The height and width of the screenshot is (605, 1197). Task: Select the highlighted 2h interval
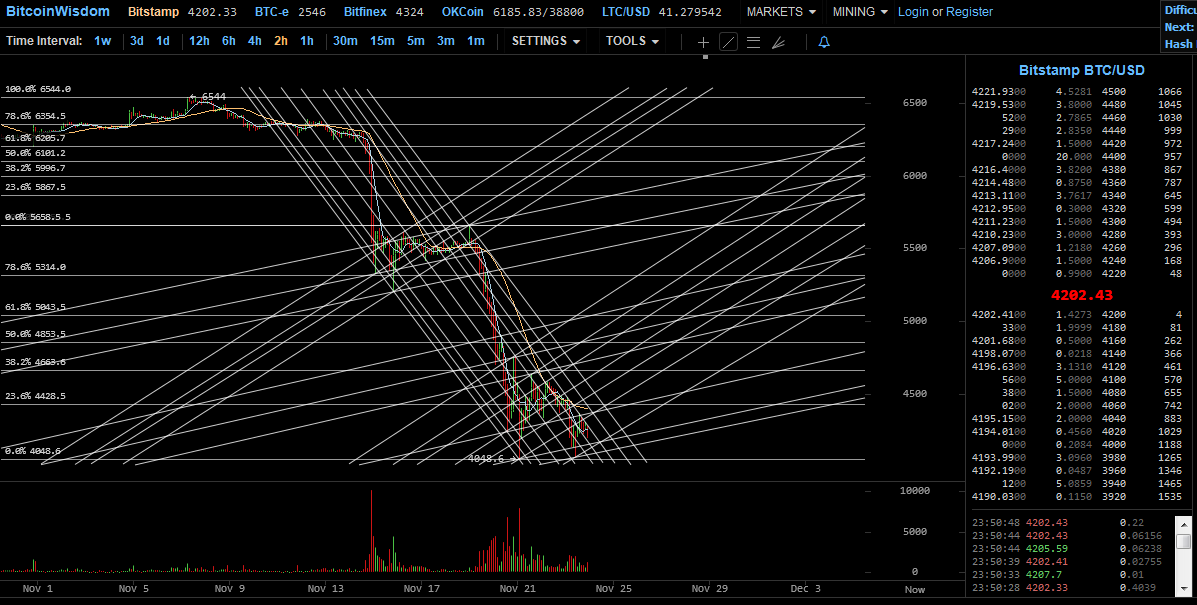pyautogui.click(x=281, y=41)
